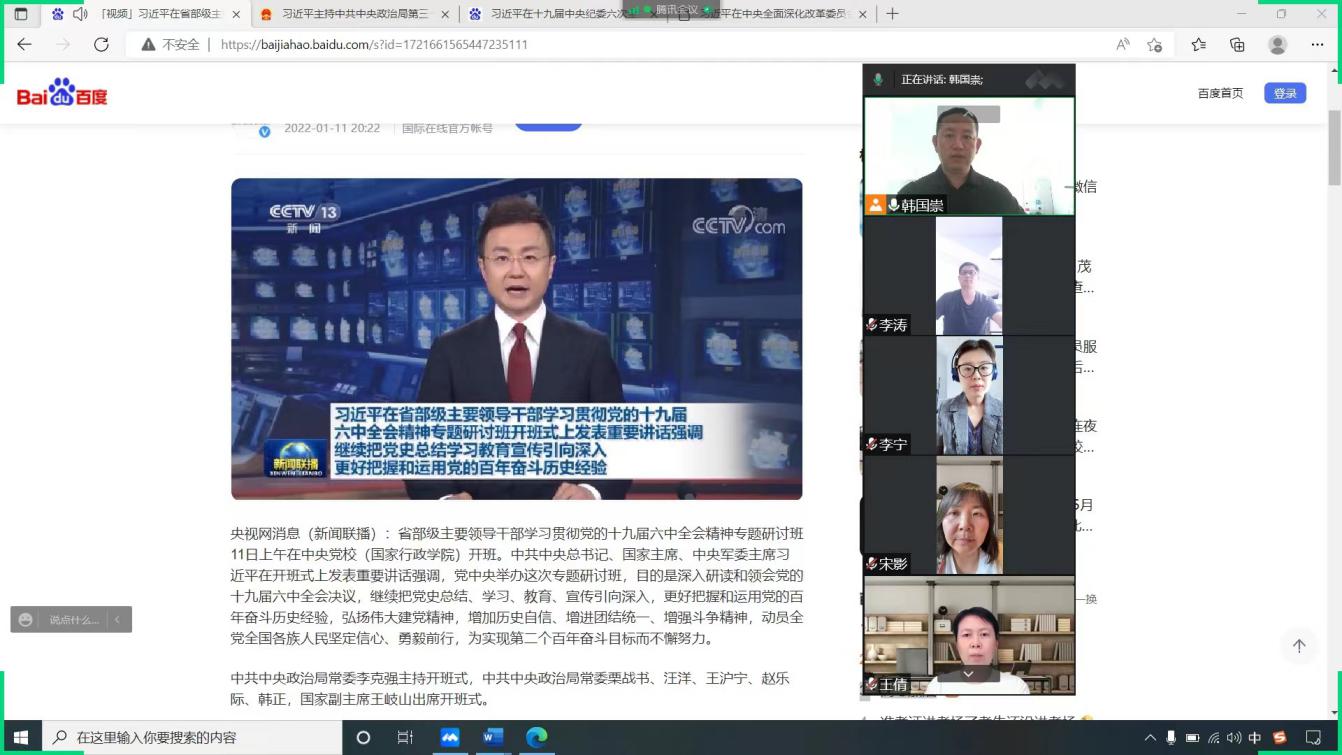Screen dimensions: 1342x755
Task: Open Microsoft Edge from the taskbar
Action: (x=537, y=738)
